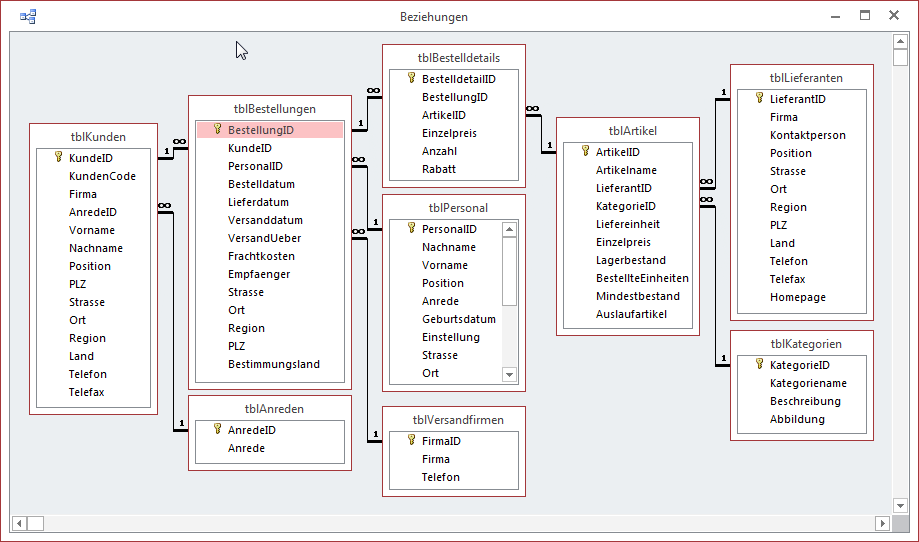The height and width of the screenshot is (542, 919).
Task: Click the key icon beside LieferantID
Action: pyautogui.click(x=759, y=99)
